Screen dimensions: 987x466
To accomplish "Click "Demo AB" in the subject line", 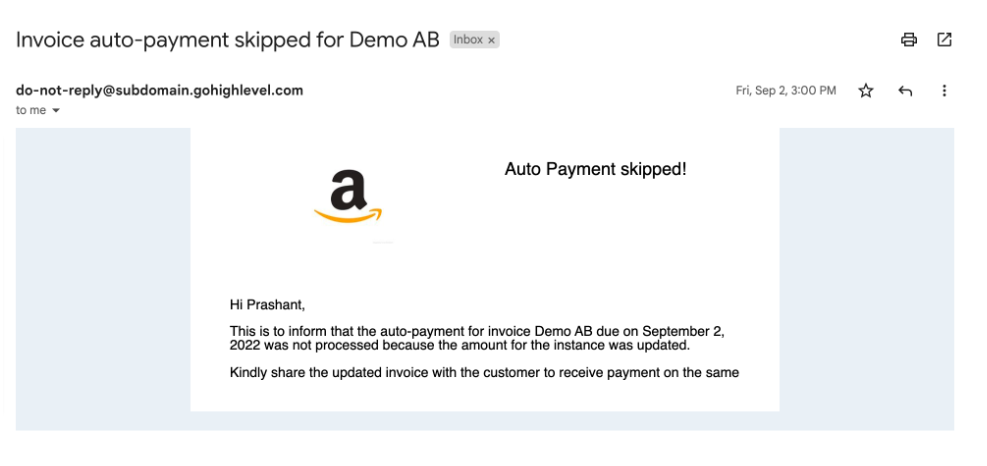I will pos(394,41).
